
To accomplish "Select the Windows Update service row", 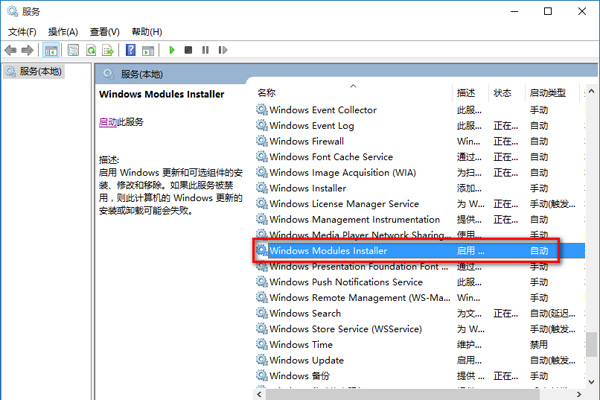I will click(x=306, y=360).
